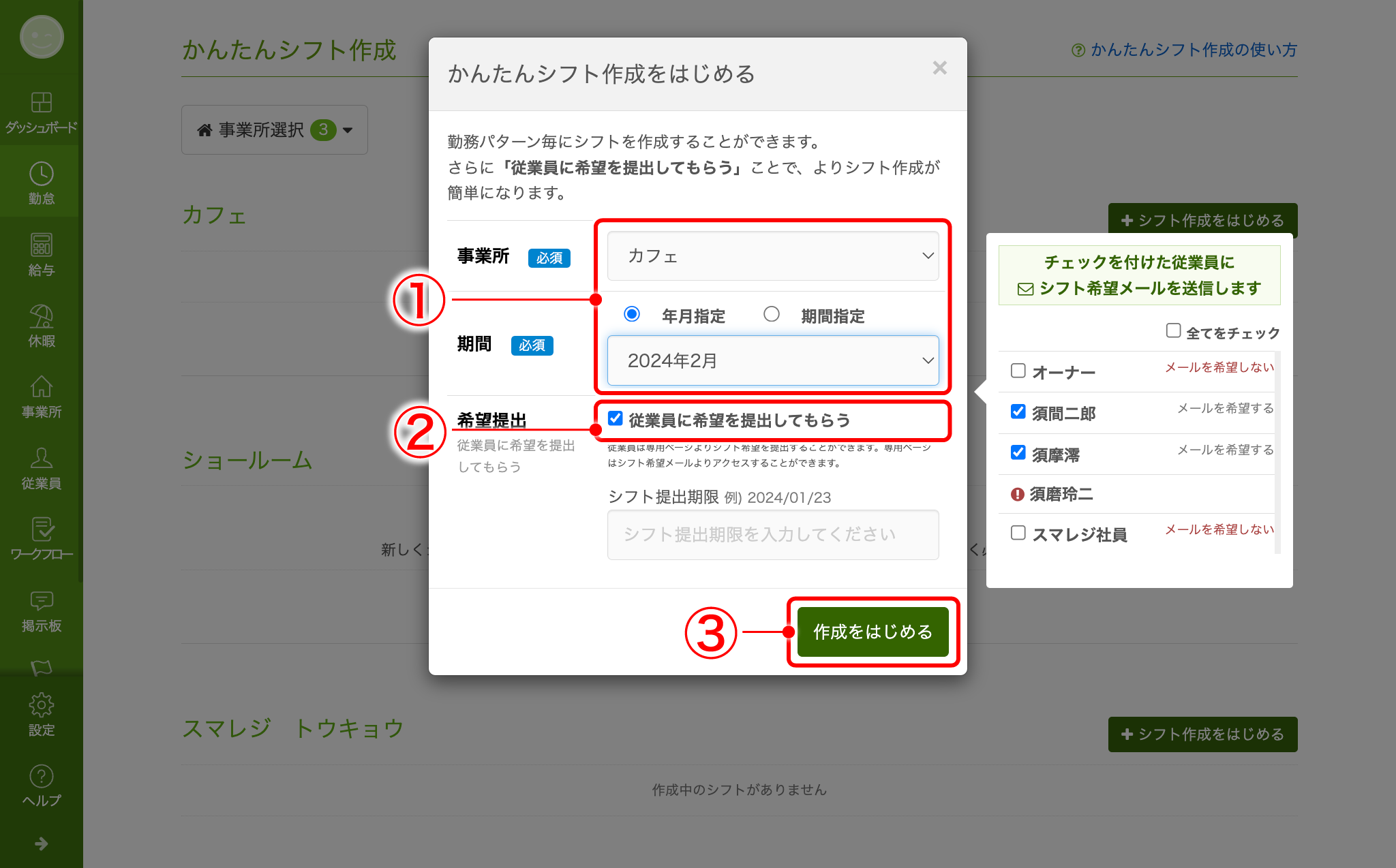Expand the 2024年2月 month dropdown
The width and height of the screenshot is (1396, 868).
point(772,360)
